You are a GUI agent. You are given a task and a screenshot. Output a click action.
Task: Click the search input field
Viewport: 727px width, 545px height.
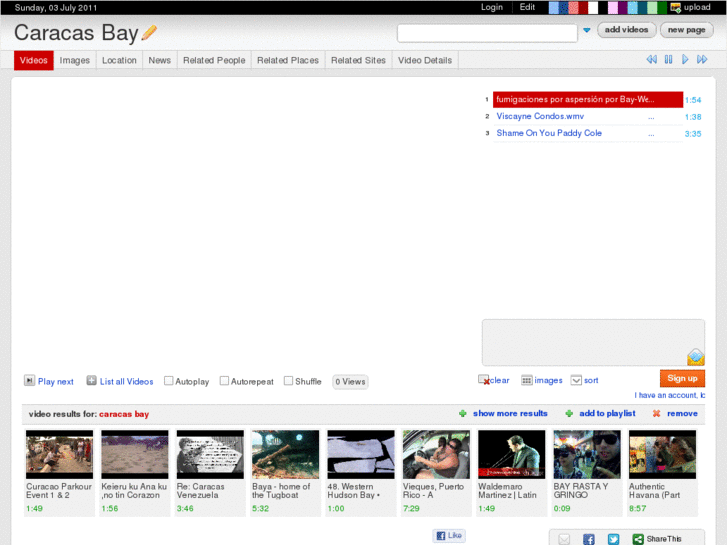coord(487,33)
